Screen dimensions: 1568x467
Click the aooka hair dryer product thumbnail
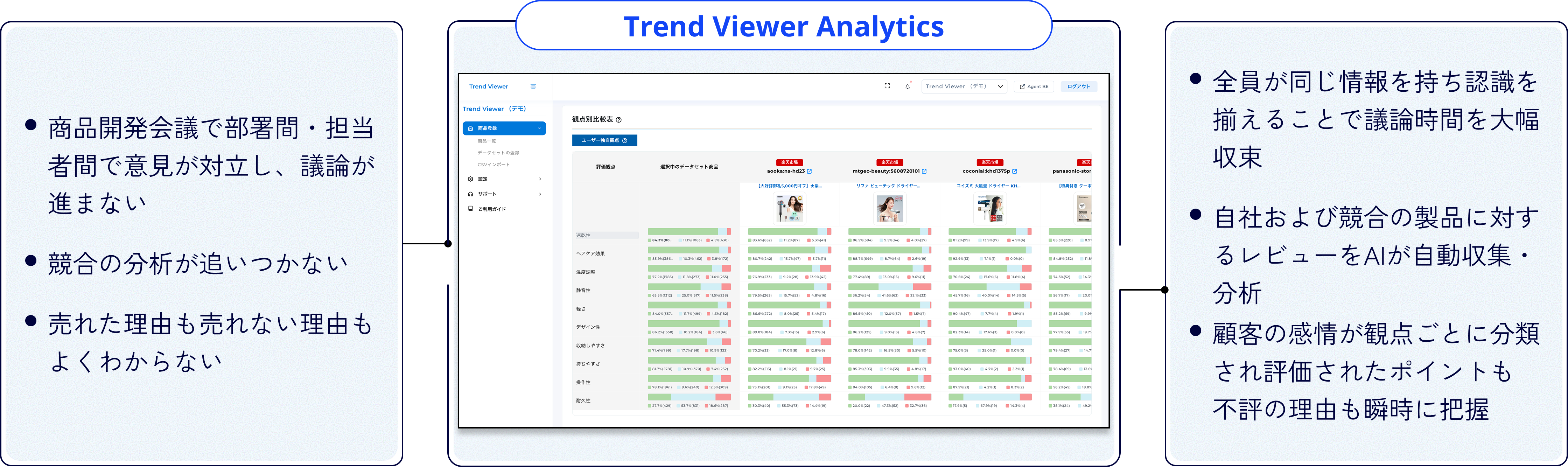790,208
